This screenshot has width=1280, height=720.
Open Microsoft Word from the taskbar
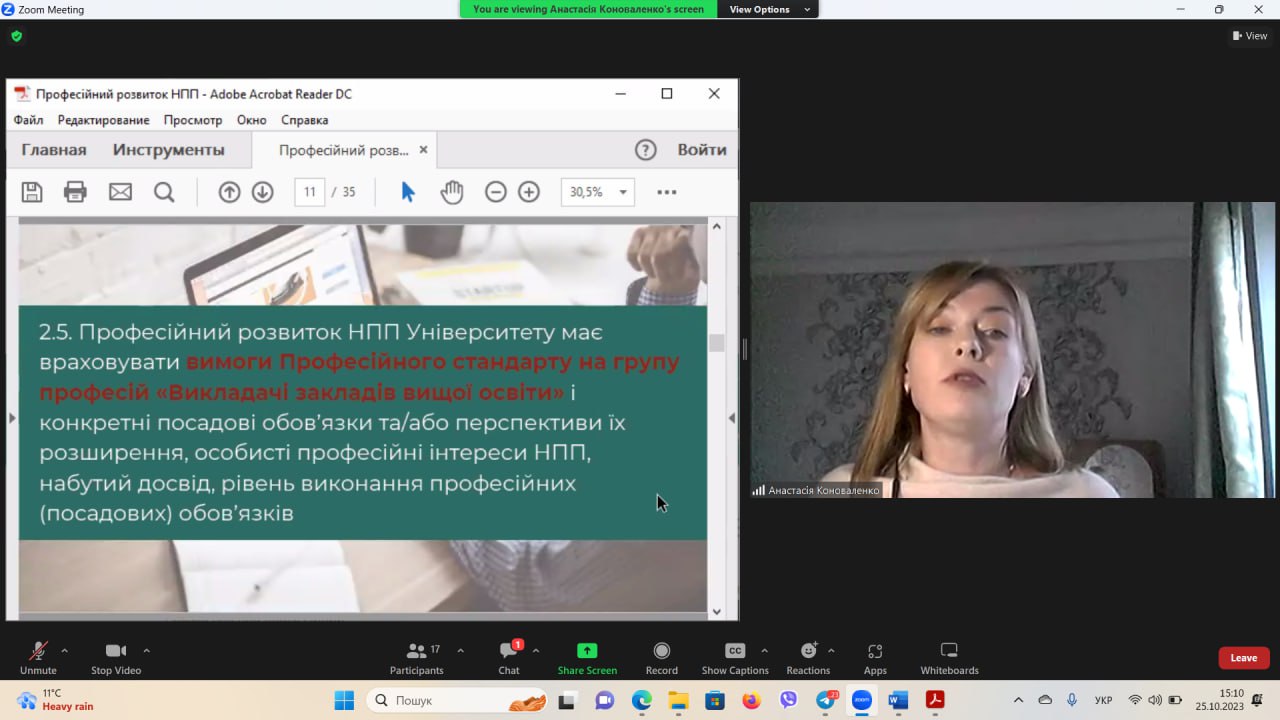pyautogui.click(x=898, y=700)
